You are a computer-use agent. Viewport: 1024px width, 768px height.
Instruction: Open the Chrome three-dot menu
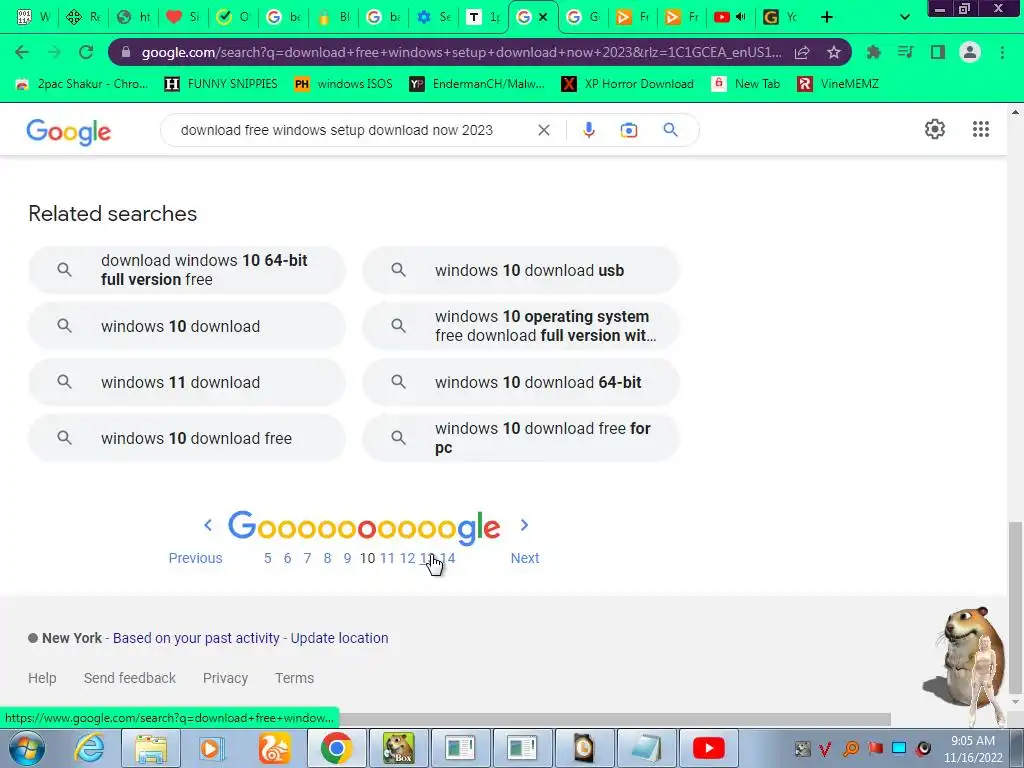1002,52
